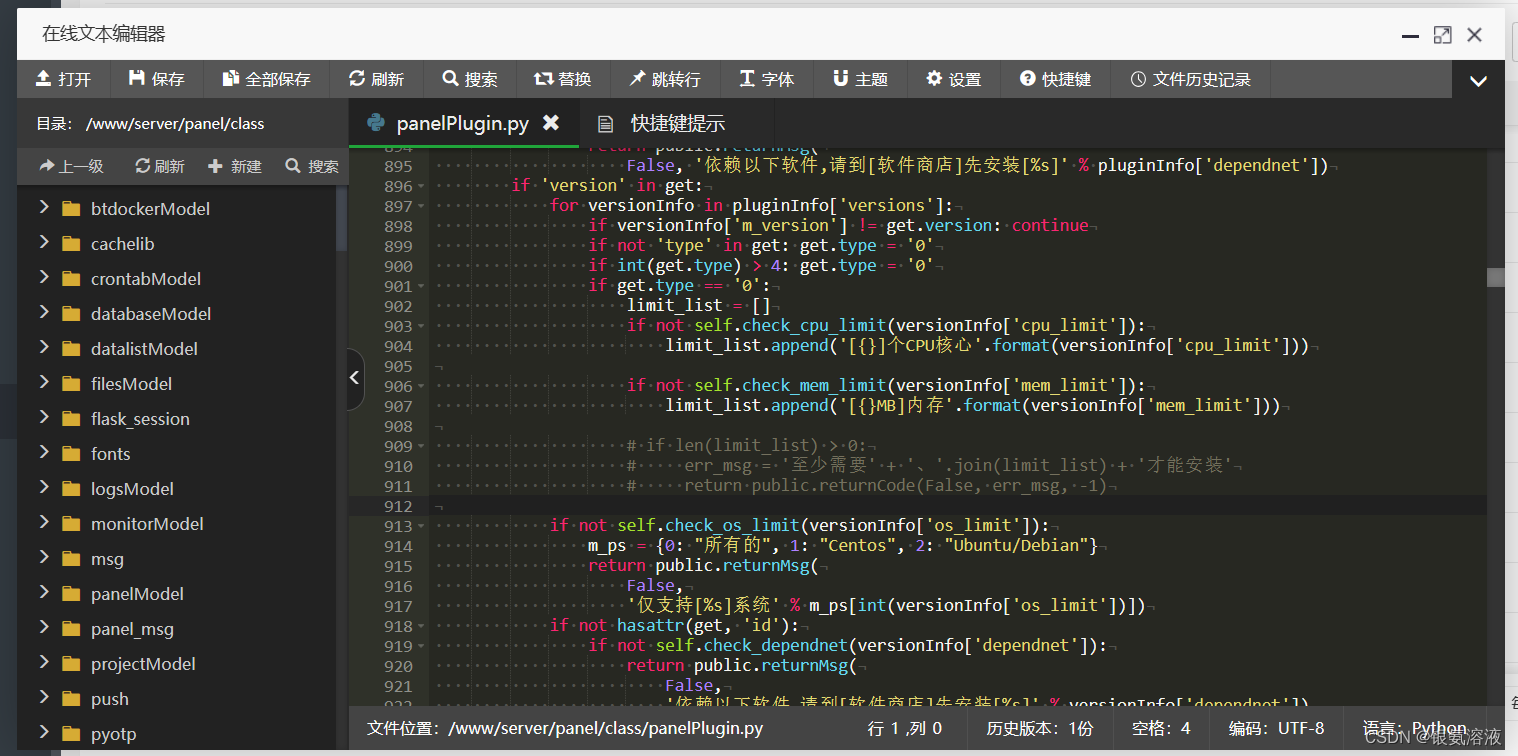Fold code block at line 913

[421, 526]
